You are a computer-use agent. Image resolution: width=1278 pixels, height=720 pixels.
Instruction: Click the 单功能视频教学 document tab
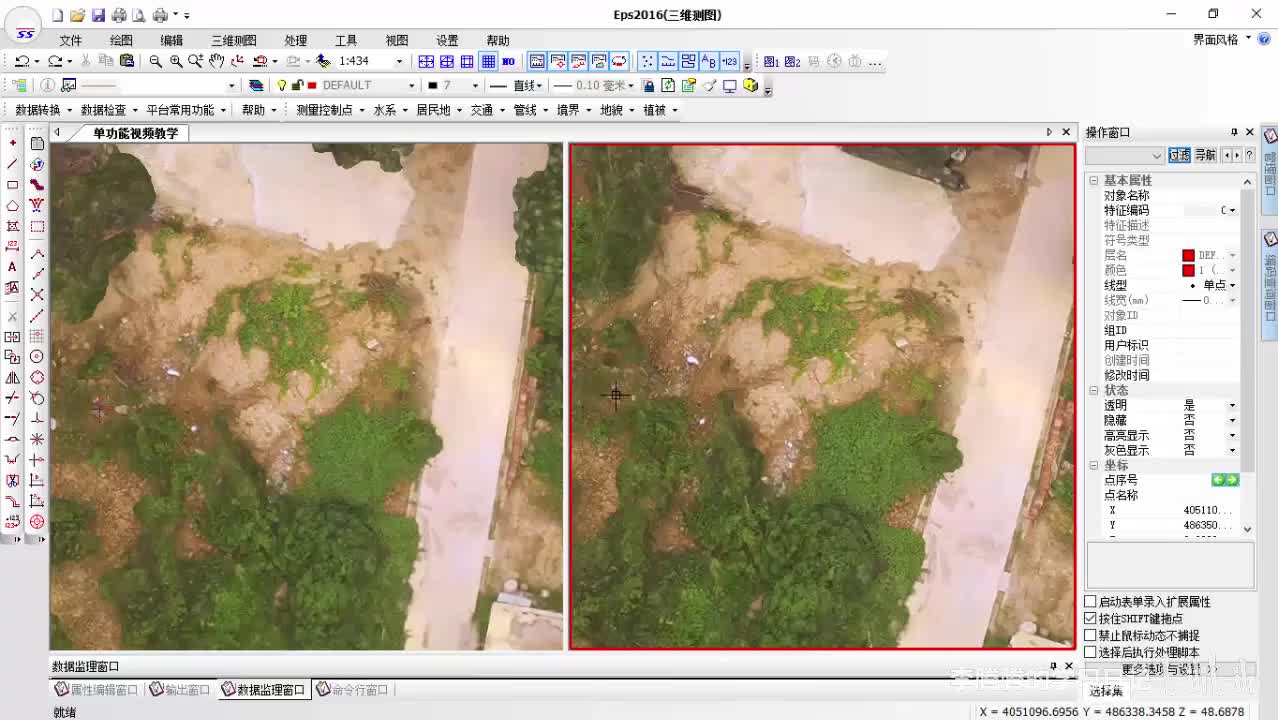(x=136, y=133)
